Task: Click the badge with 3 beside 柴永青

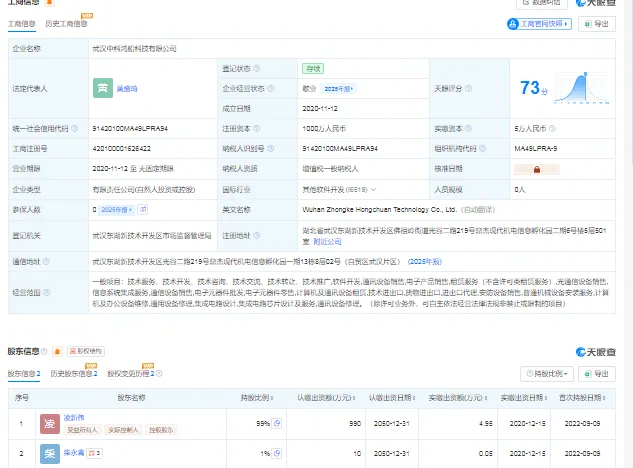Action: point(94,453)
